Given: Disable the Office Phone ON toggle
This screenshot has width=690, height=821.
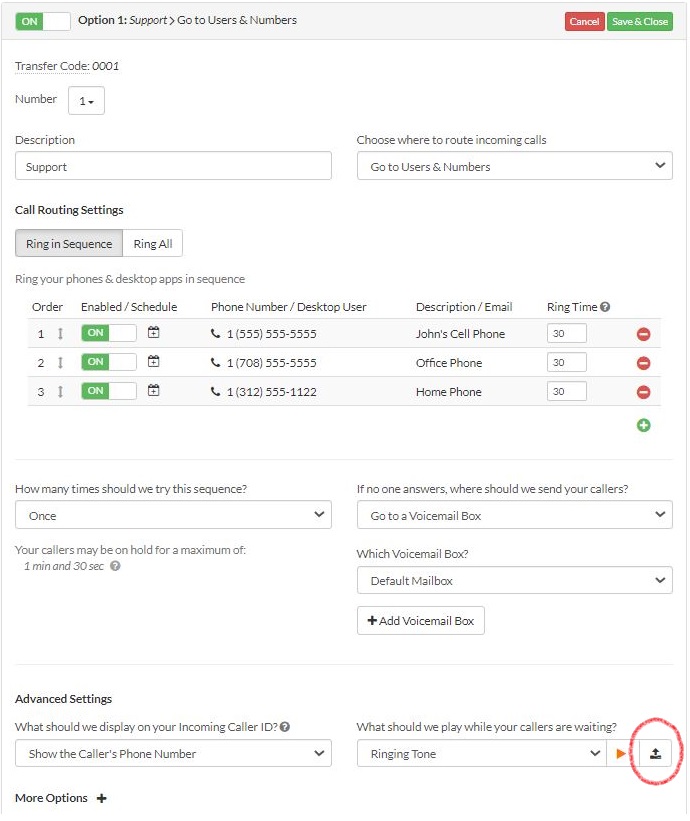Looking at the screenshot, I should 108,362.
